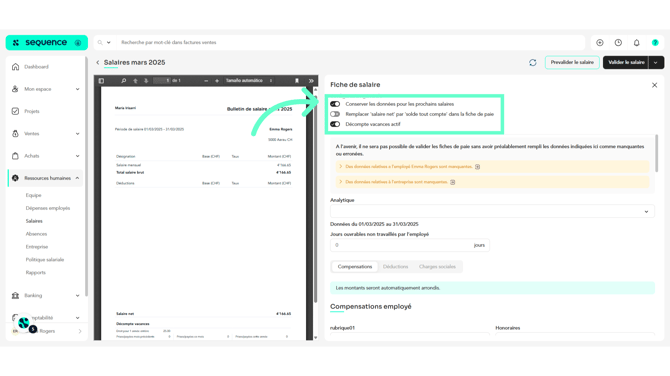Screen dimensions: 670x376
Task: Open Entreprise in sidebar
Action: tap(37, 247)
